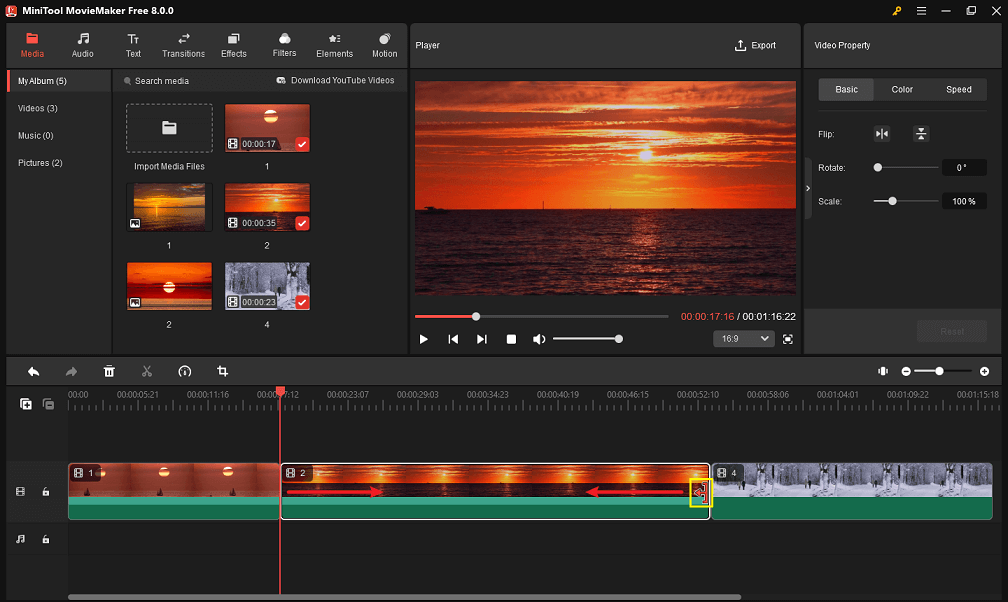The height and width of the screenshot is (602, 1008).
Task: Select snow clip 4 on timeline
Action: [852, 491]
